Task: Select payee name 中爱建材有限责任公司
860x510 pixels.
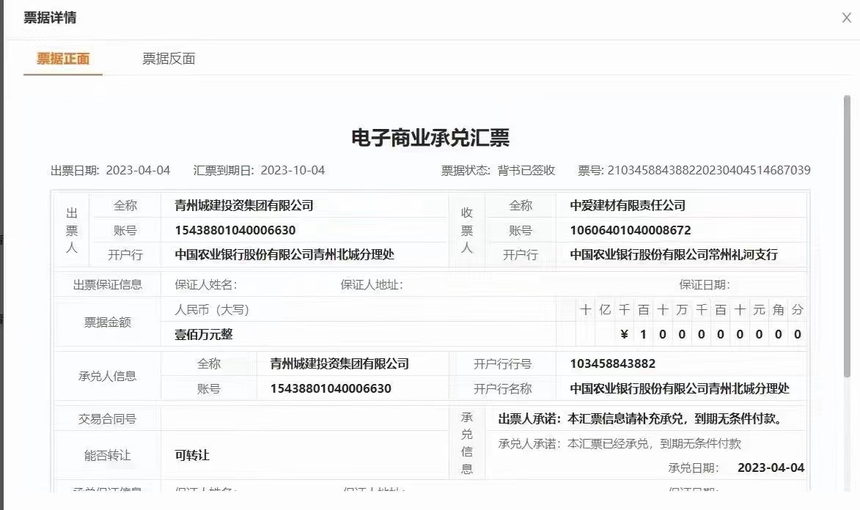Action: [628, 206]
